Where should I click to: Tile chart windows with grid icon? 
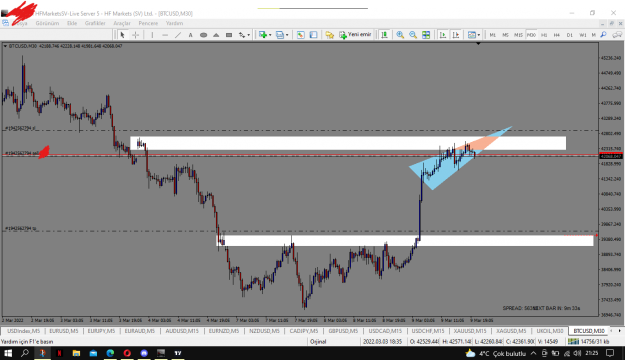tap(426, 35)
